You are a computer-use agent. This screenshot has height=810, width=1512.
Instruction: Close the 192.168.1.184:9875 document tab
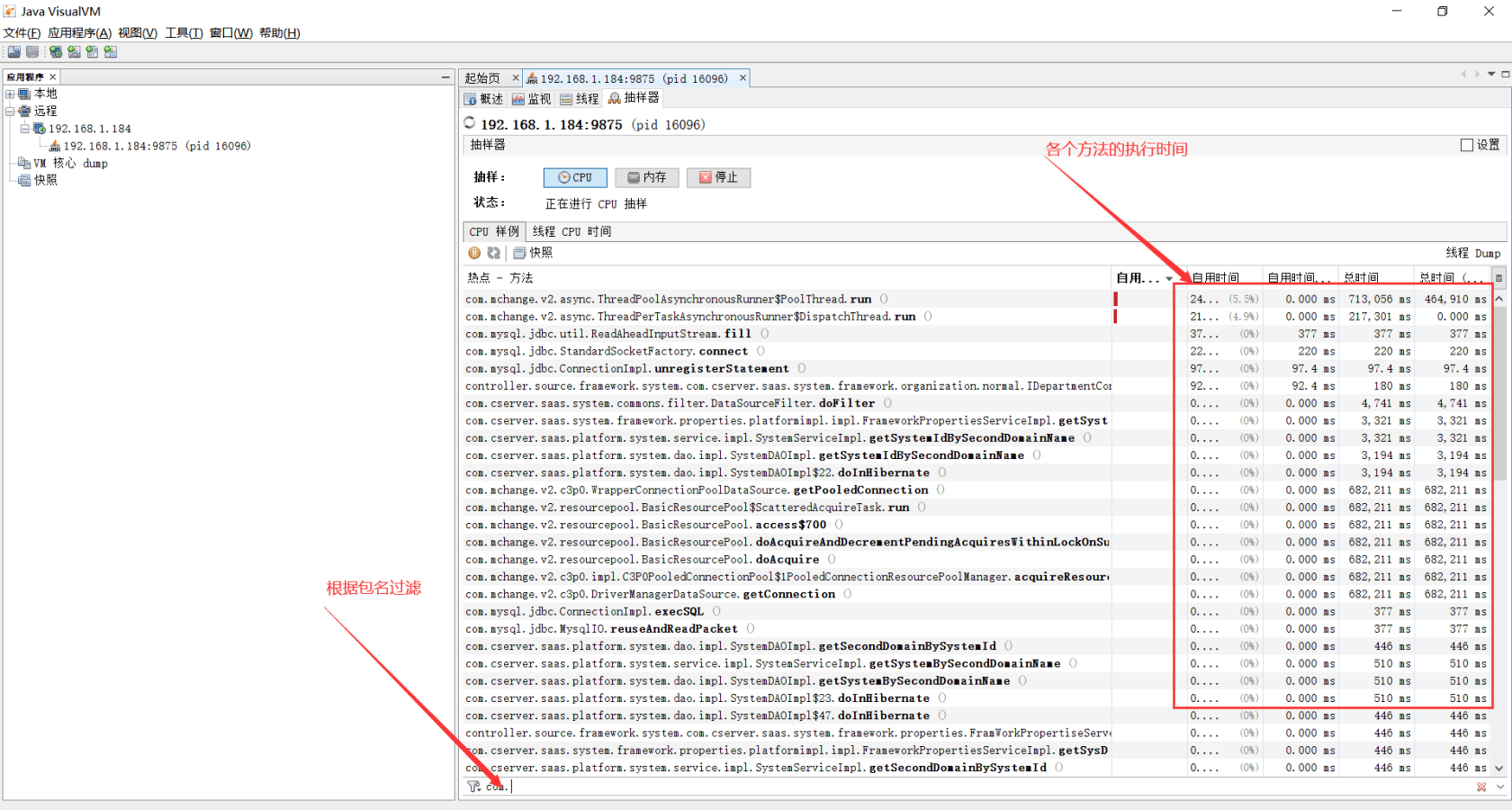742,78
